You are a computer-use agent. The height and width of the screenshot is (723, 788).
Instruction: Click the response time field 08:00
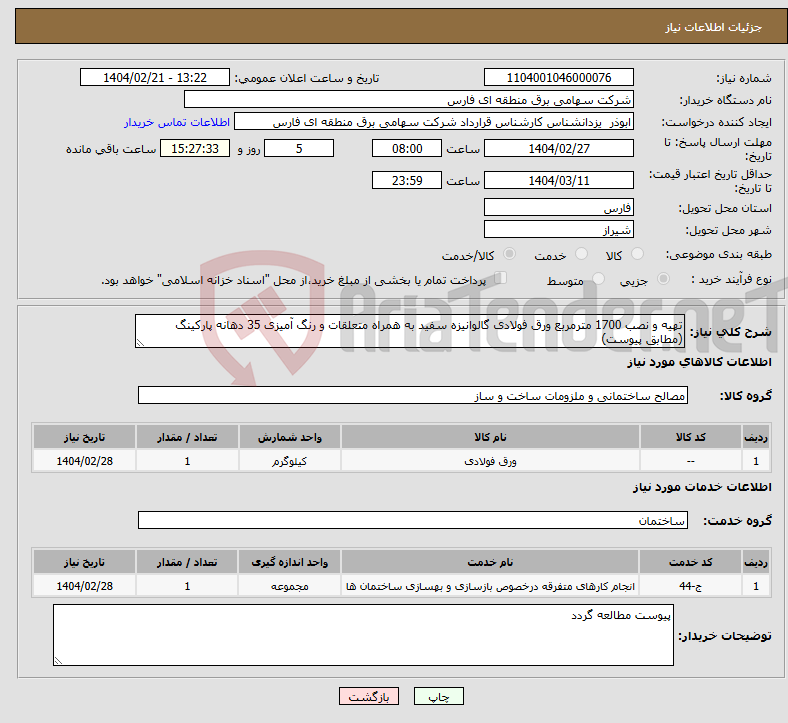407,148
